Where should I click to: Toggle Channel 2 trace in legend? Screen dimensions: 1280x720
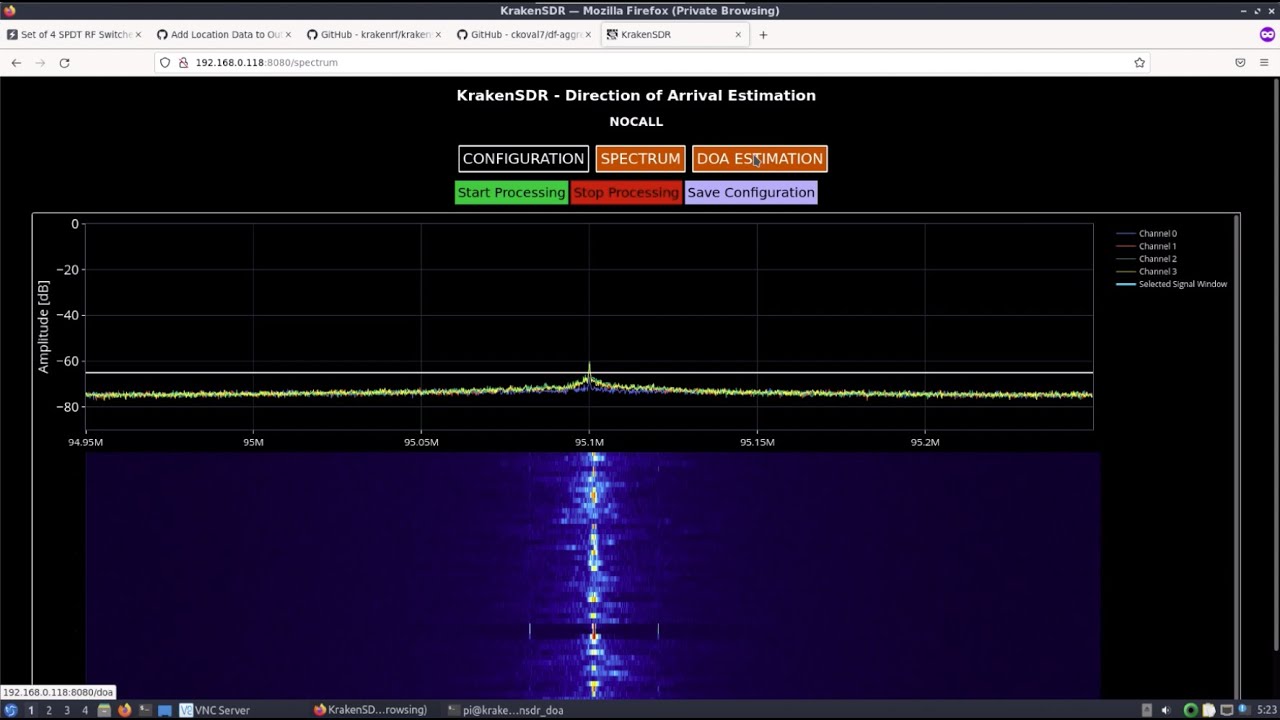tap(1157, 259)
